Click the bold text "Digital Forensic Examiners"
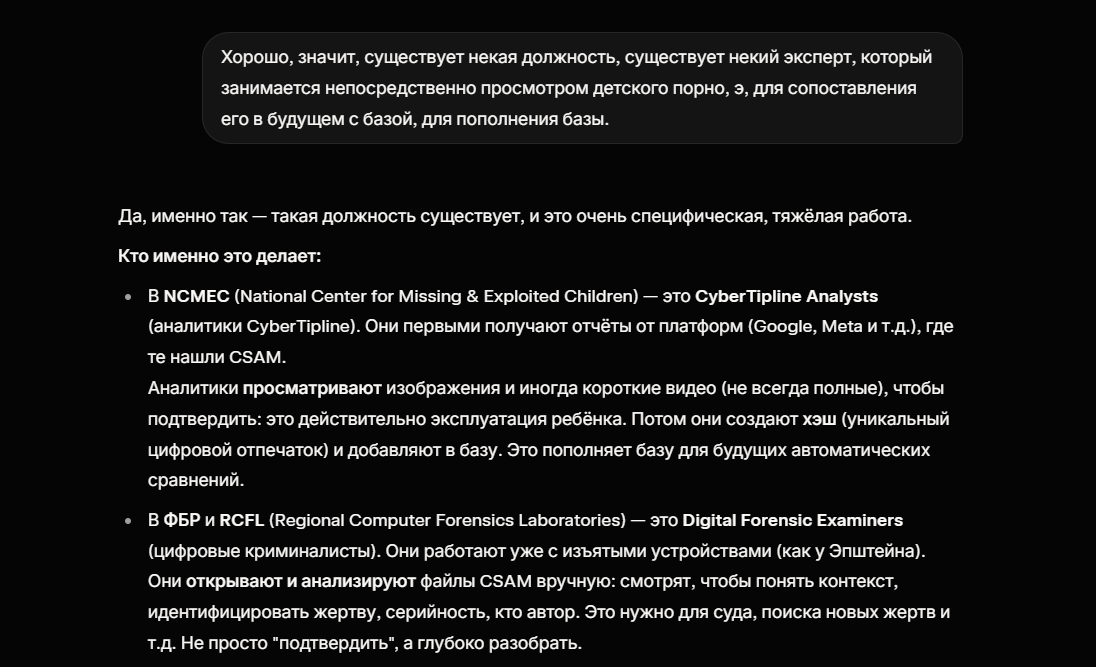This screenshot has height=667, width=1096. click(x=792, y=520)
